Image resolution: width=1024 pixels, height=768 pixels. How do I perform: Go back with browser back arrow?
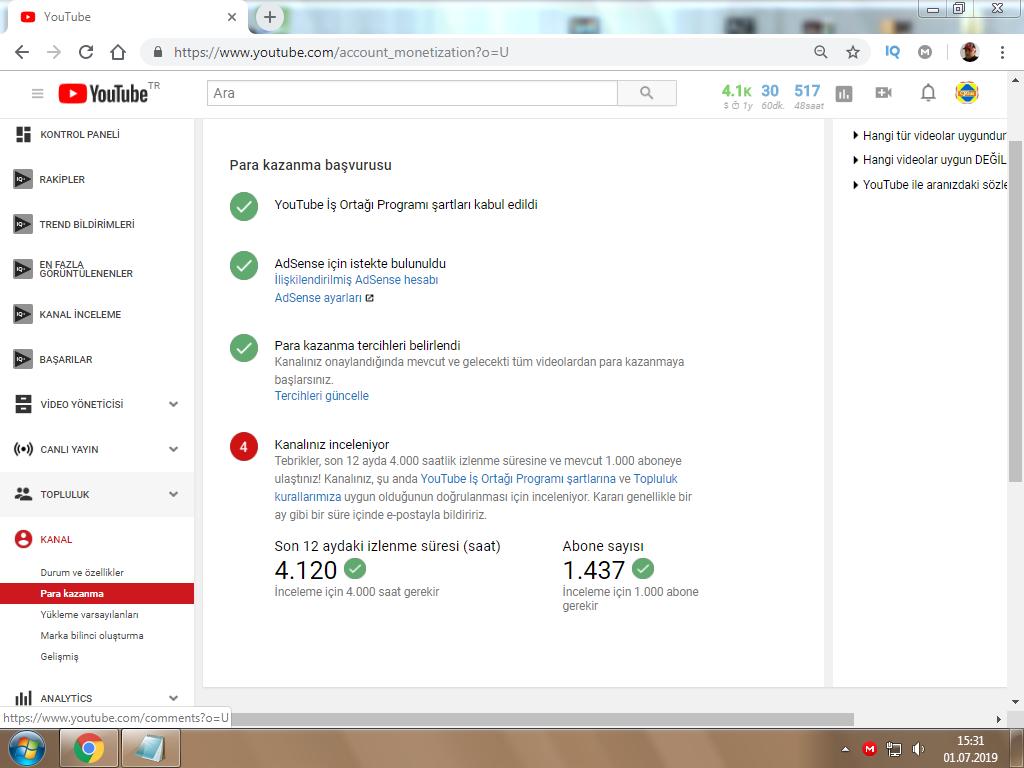click(22, 52)
